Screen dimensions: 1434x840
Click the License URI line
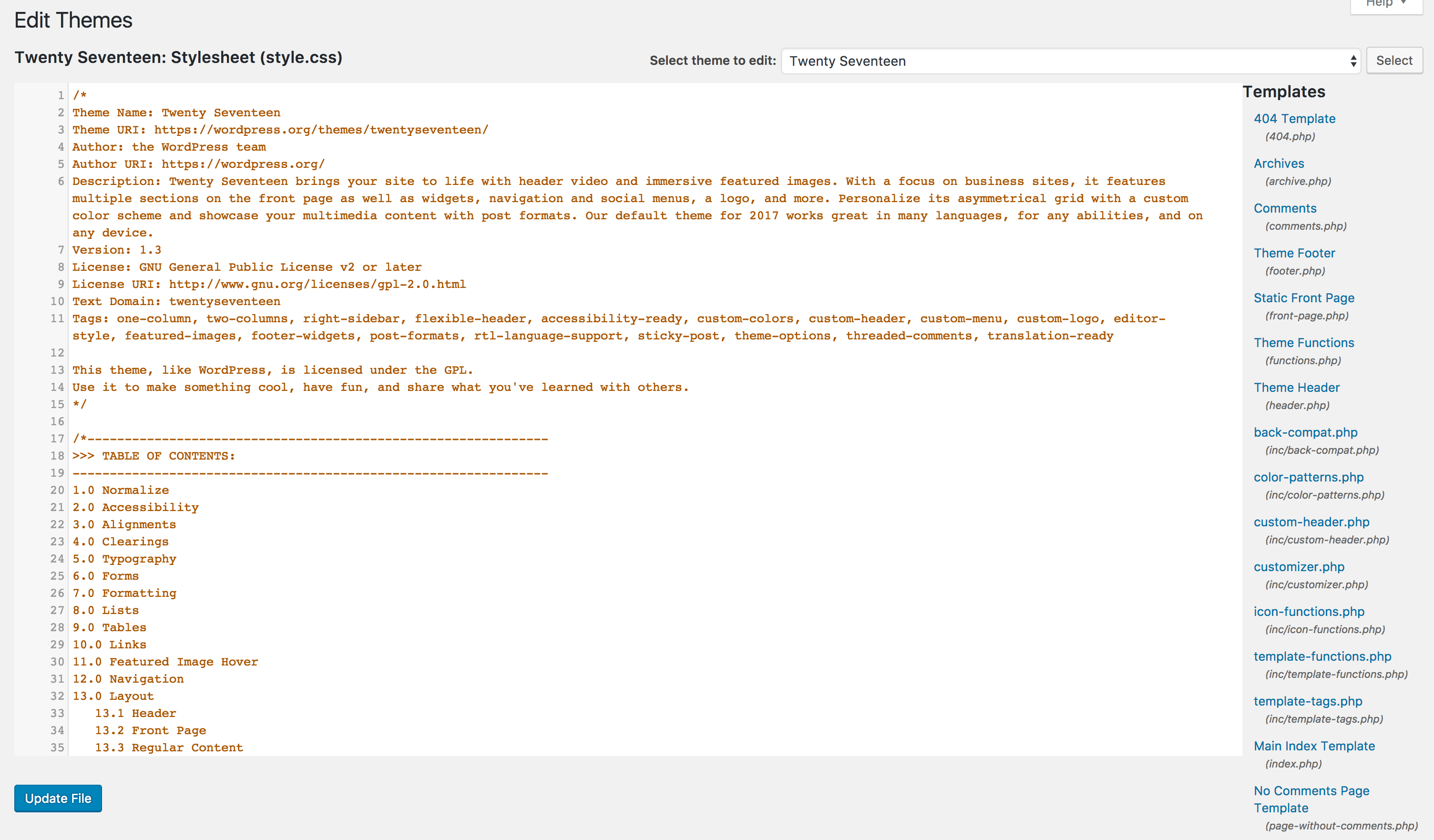pos(269,284)
